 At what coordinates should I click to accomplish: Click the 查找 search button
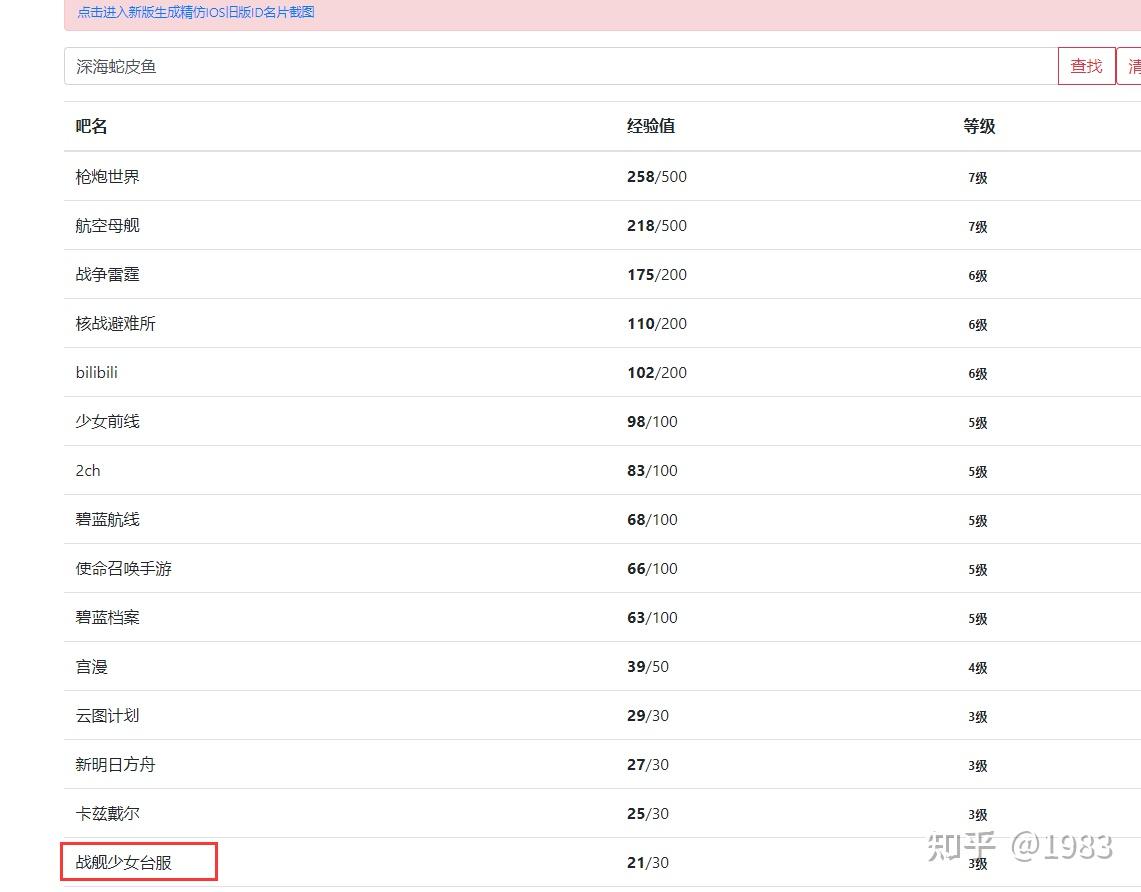pyautogui.click(x=1086, y=66)
